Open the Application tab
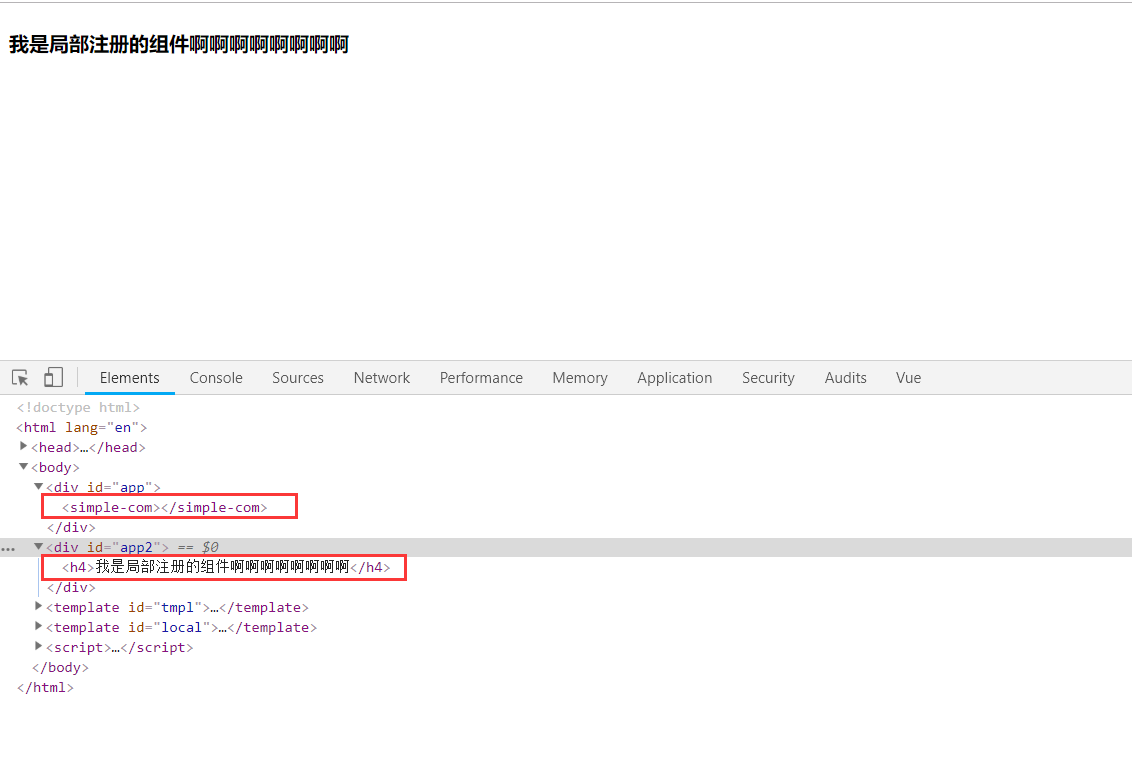This screenshot has height=775, width=1132. [674, 378]
